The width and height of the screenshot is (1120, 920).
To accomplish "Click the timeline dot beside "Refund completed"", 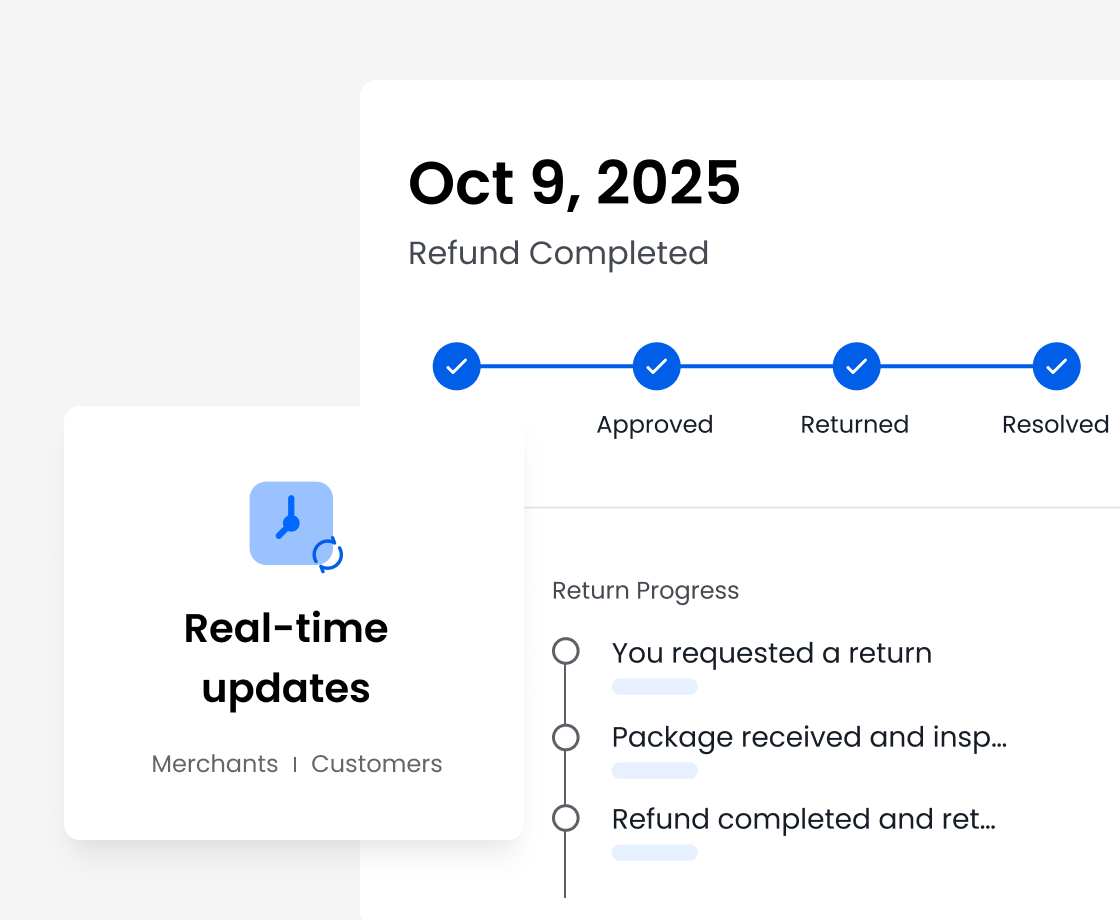I will pos(566,819).
